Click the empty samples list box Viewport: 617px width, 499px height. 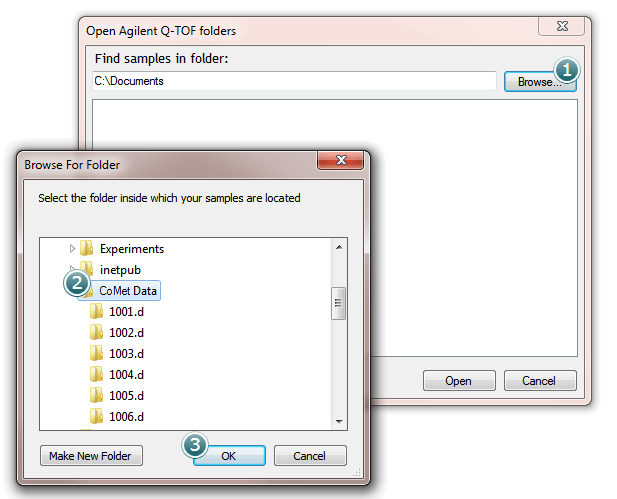pyautogui.click(x=472, y=228)
